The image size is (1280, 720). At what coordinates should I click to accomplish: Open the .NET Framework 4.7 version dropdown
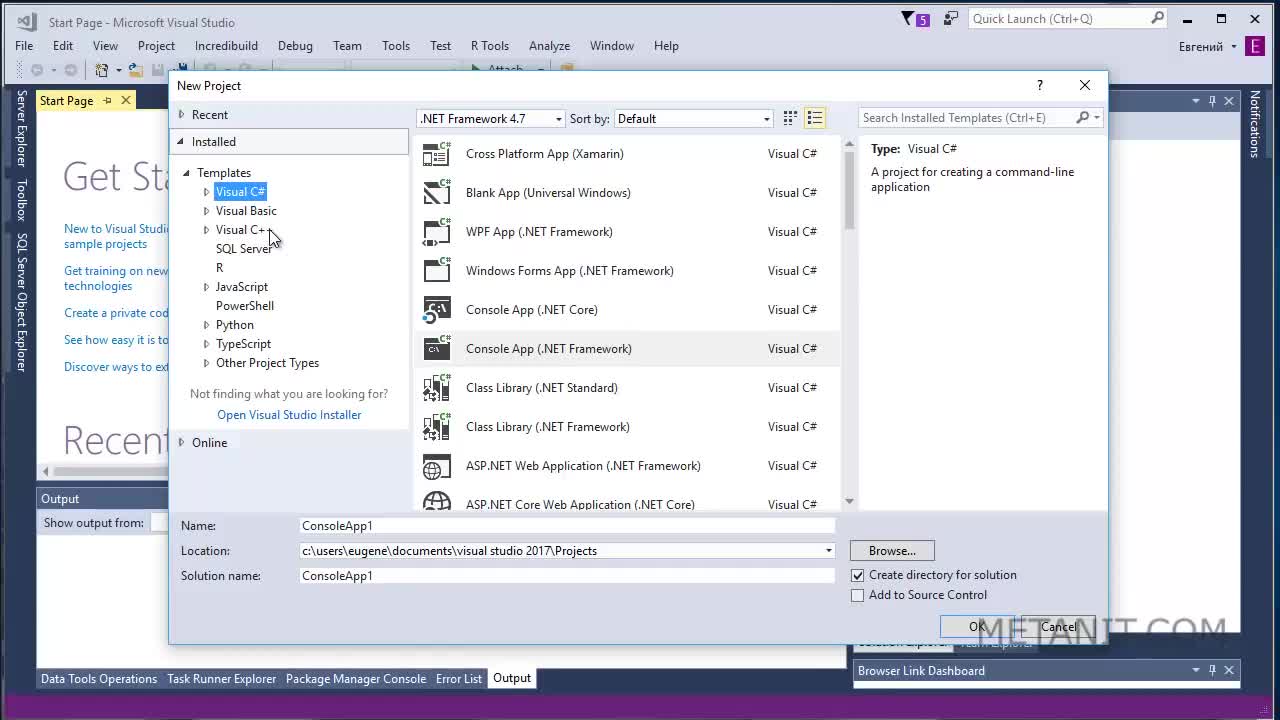tap(558, 119)
